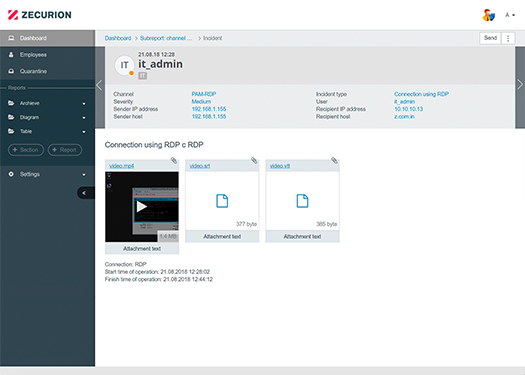Click the Settings gear icon
525x375 pixels.
click(11, 174)
